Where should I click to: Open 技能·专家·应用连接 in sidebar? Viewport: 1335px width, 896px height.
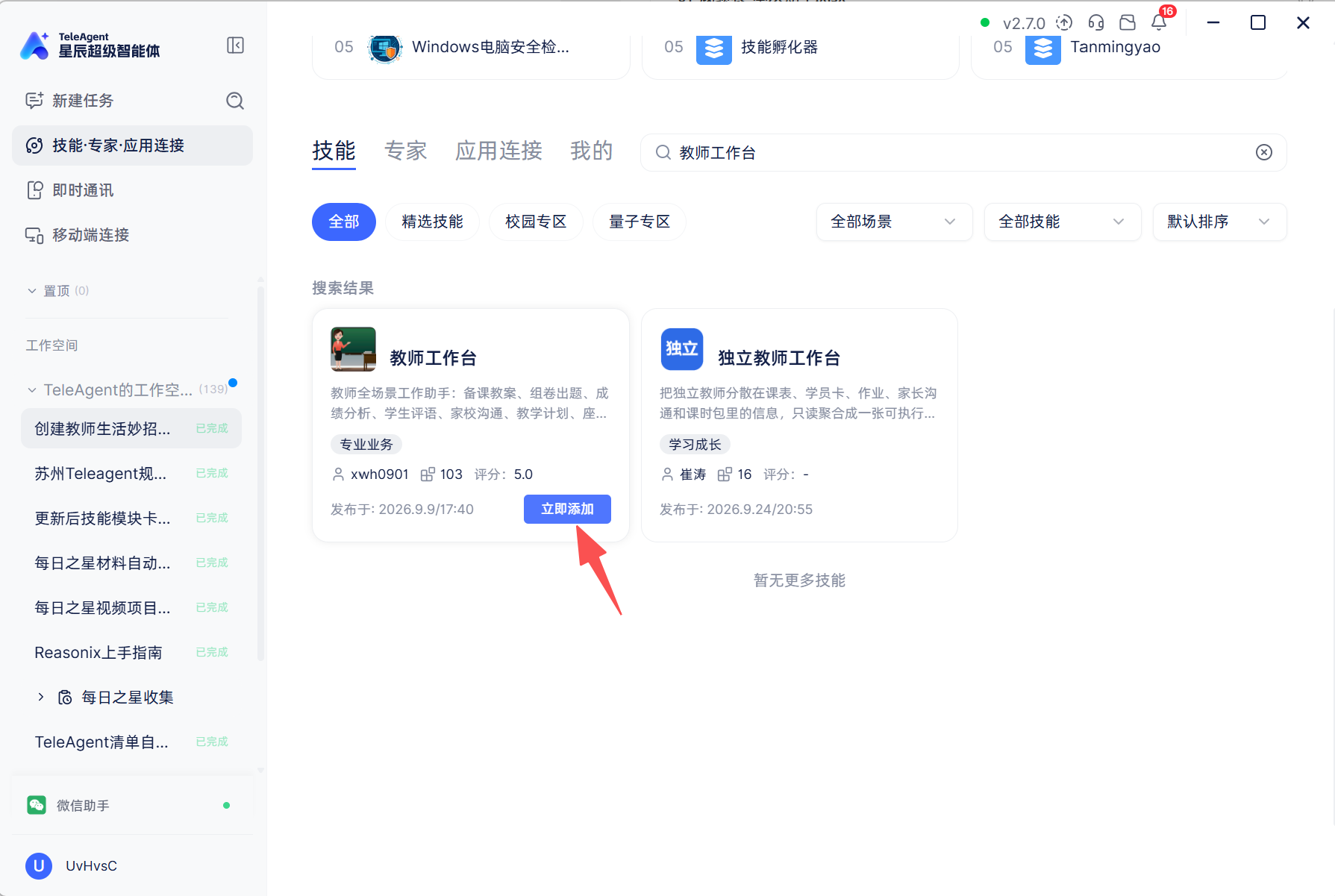tap(132, 145)
